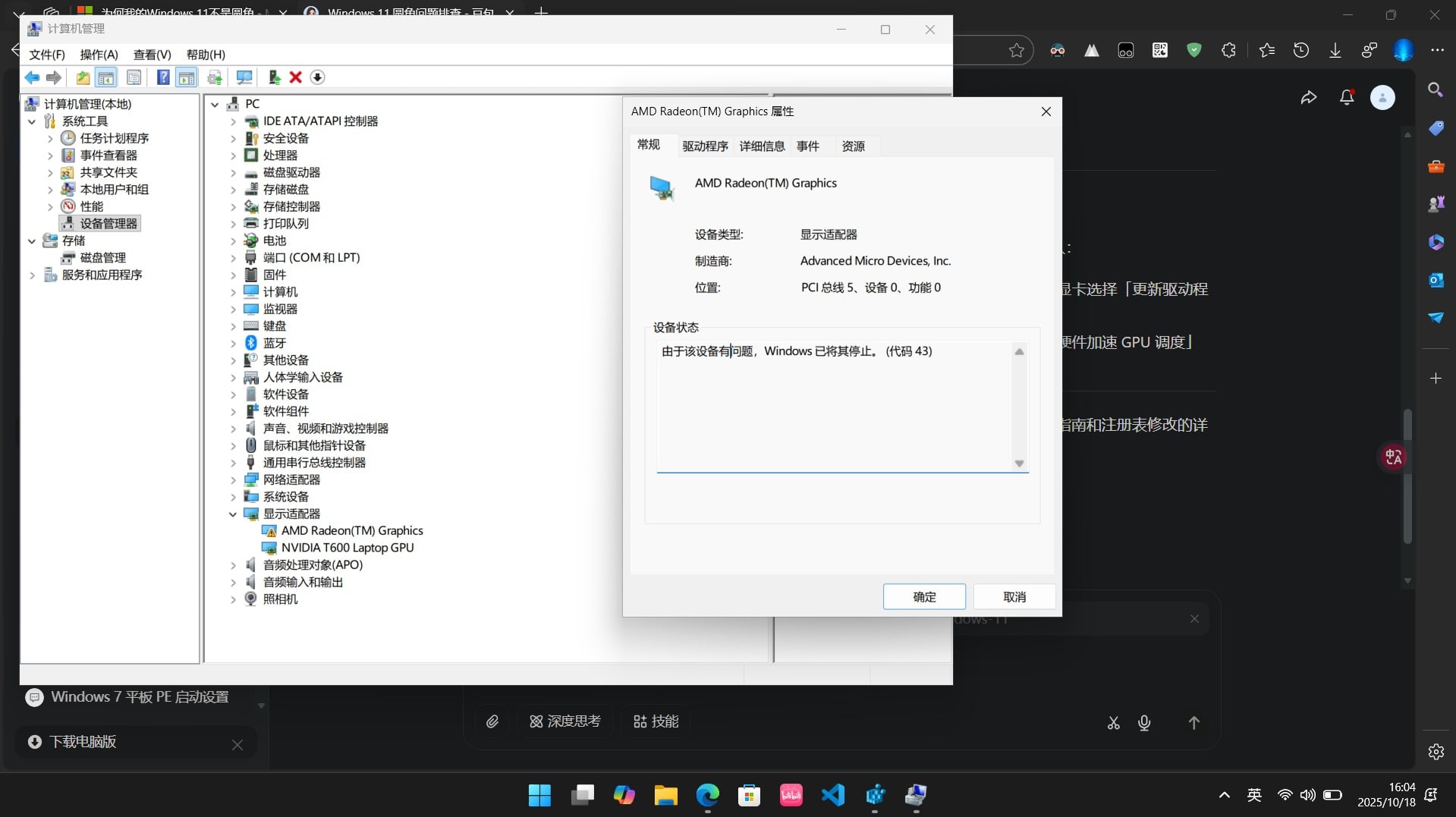The width and height of the screenshot is (1456, 817).
Task: Open the 技能 chat button
Action: coord(656,721)
